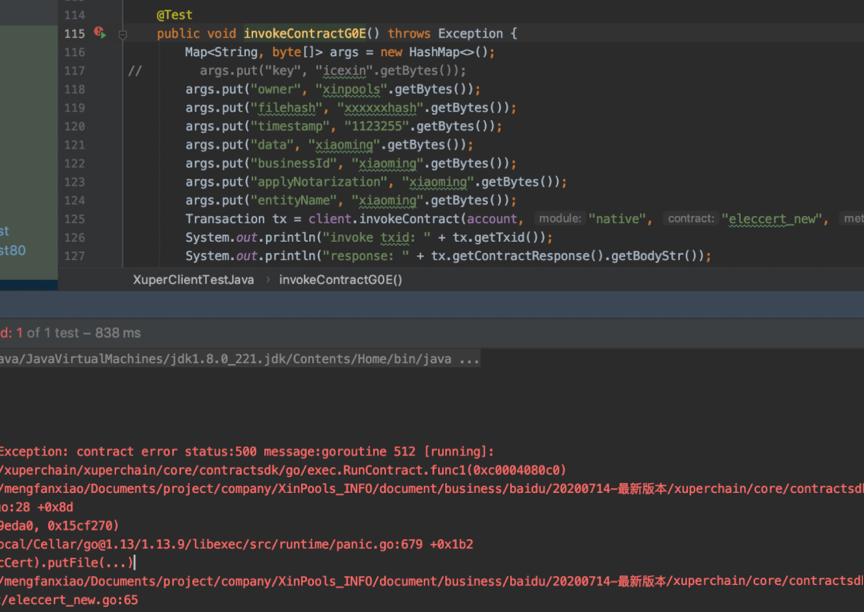This screenshot has height=612, width=864.
Task: Click the "entityName" key string
Action: (294, 201)
